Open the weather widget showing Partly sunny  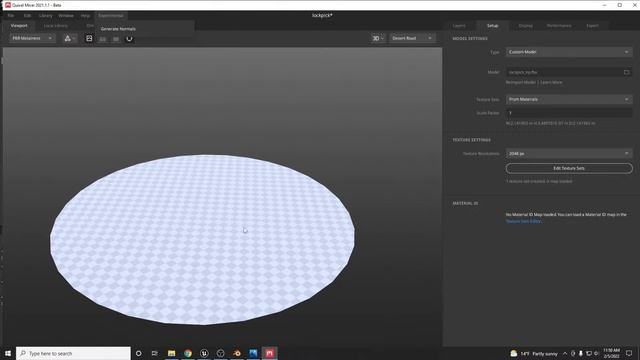[x=534, y=353]
